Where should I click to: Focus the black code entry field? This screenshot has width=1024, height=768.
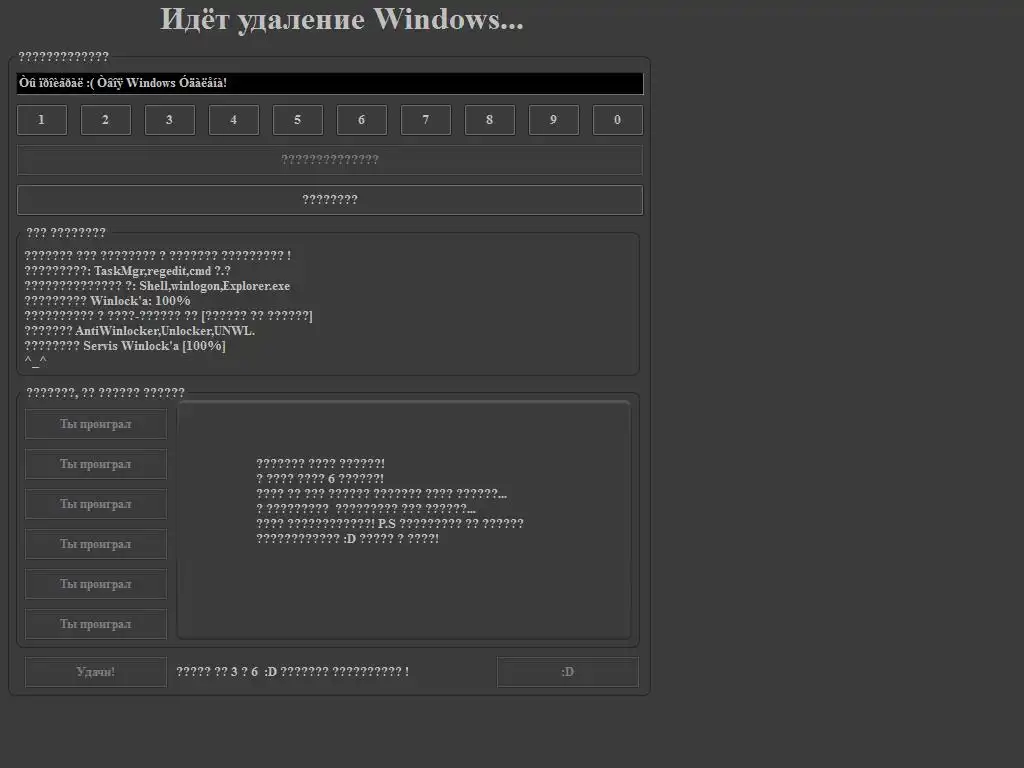tap(330, 84)
